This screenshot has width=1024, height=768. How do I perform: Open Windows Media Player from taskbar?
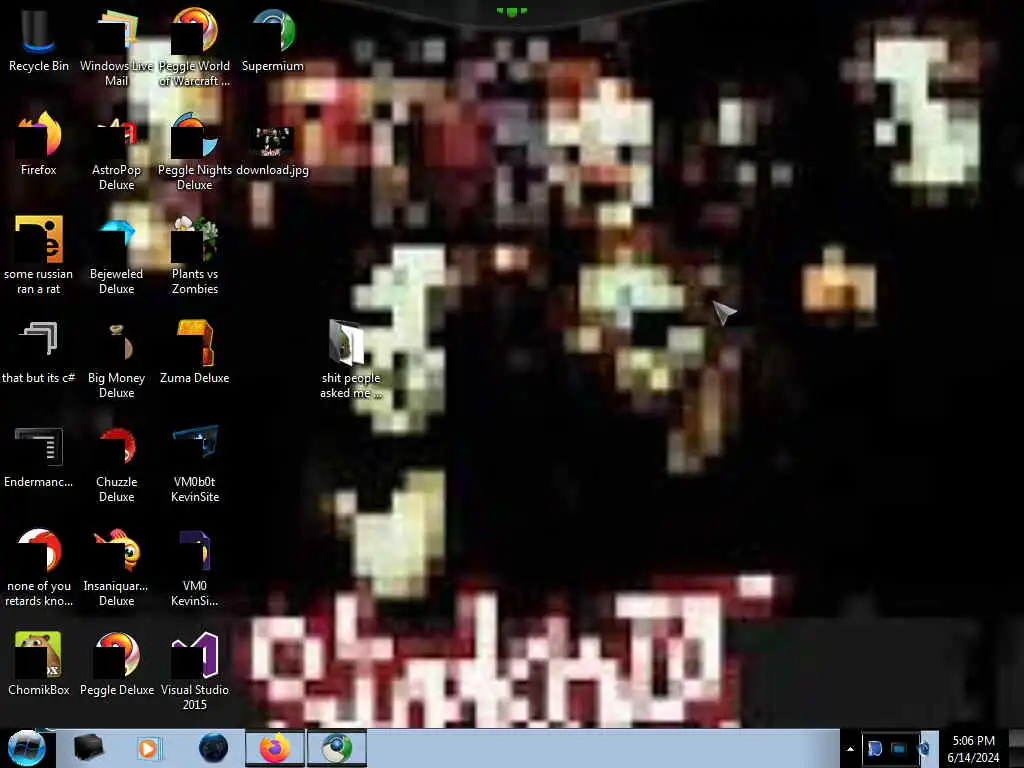[x=148, y=748]
